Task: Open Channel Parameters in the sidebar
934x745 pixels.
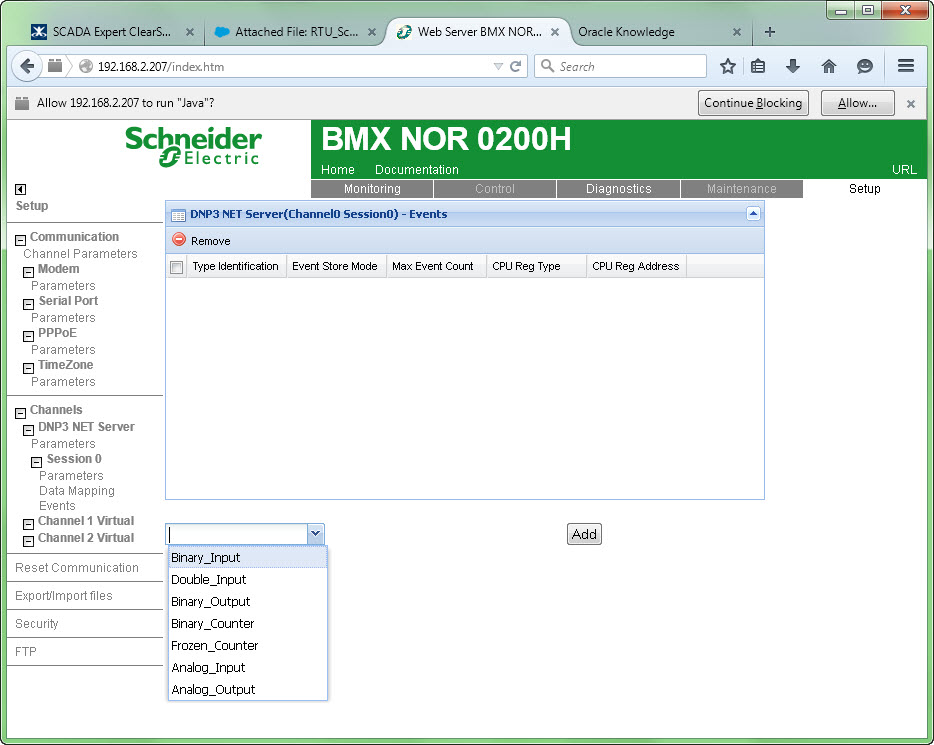Action: tap(80, 254)
